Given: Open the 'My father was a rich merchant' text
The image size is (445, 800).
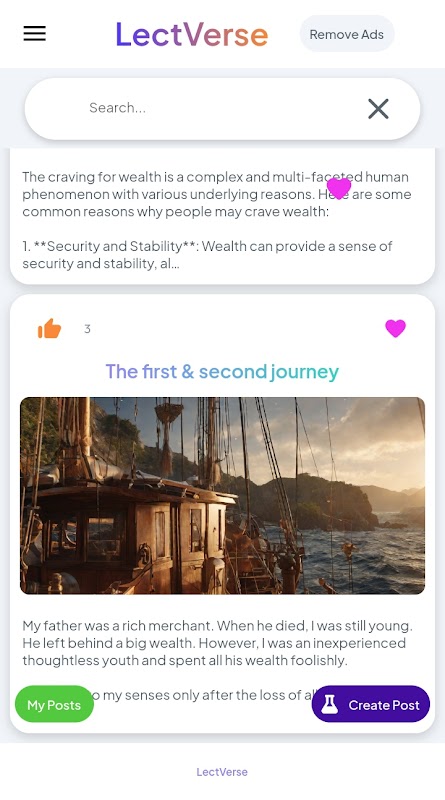Looking at the screenshot, I should [x=217, y=643].
